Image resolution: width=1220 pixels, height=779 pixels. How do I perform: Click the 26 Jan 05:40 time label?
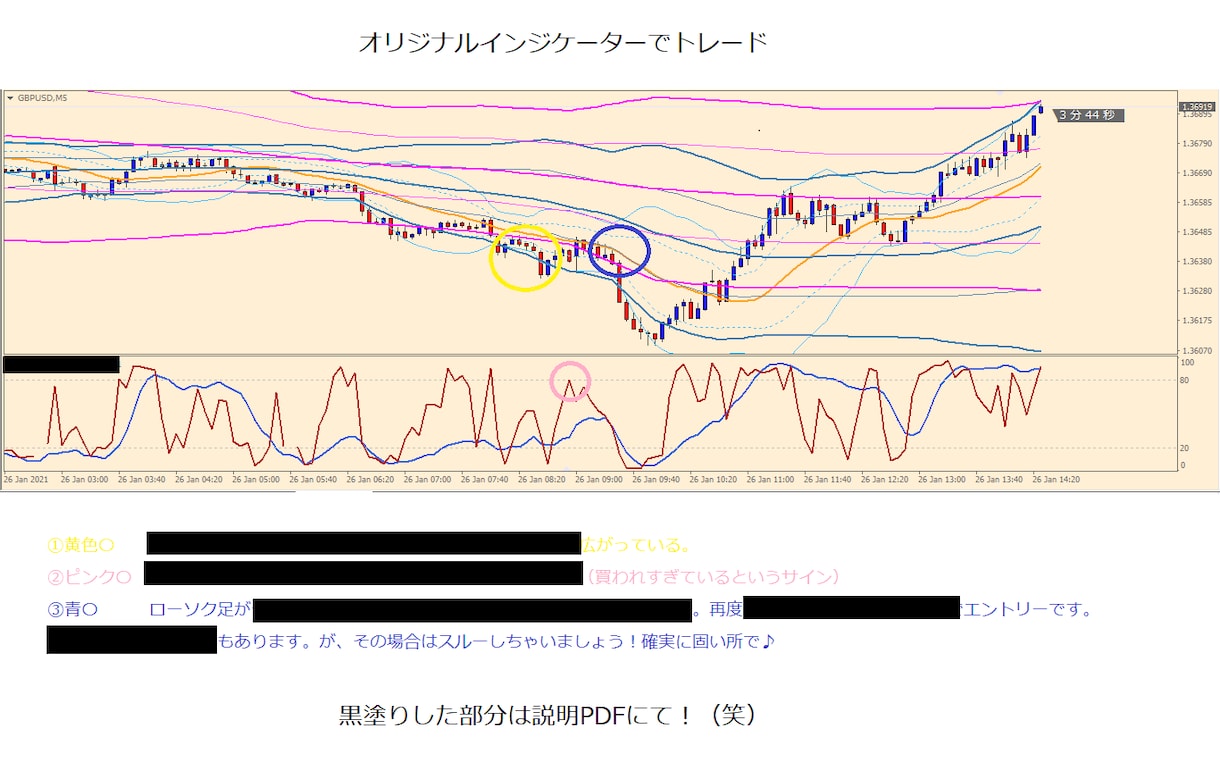312,480
